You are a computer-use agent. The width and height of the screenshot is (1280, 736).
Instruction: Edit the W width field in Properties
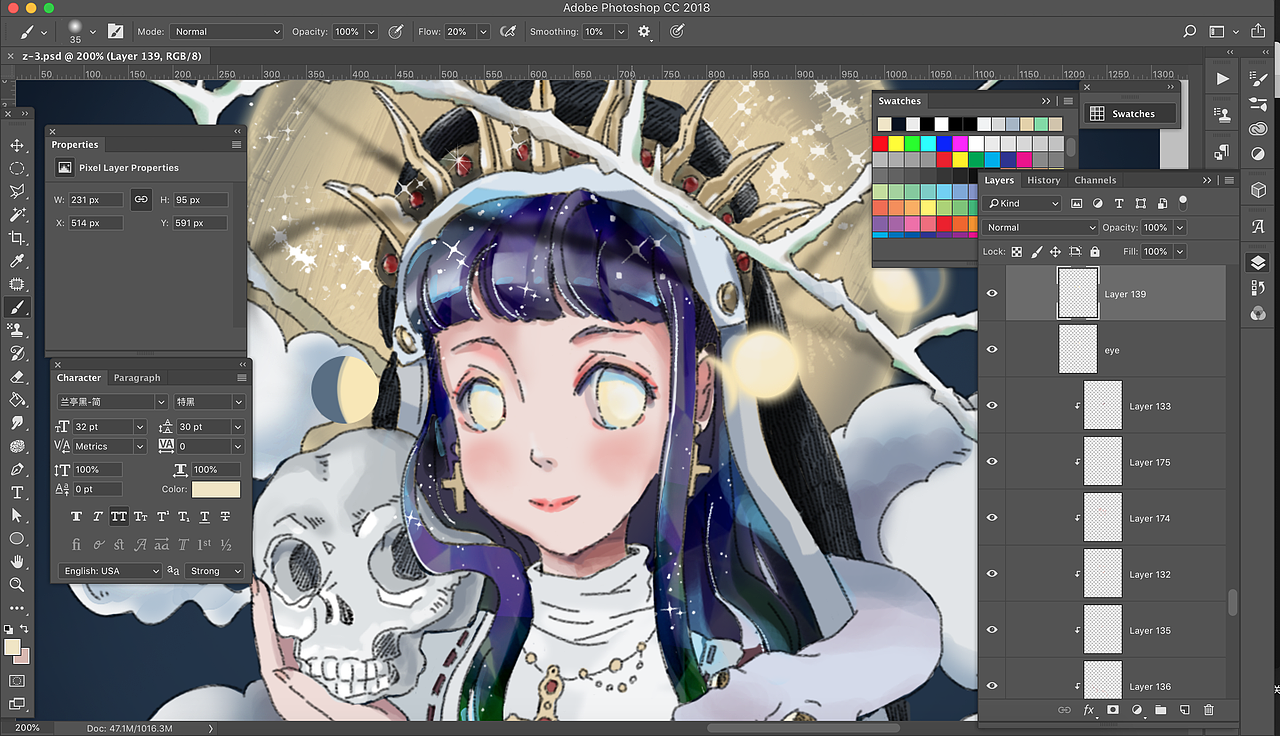[96, 200]
